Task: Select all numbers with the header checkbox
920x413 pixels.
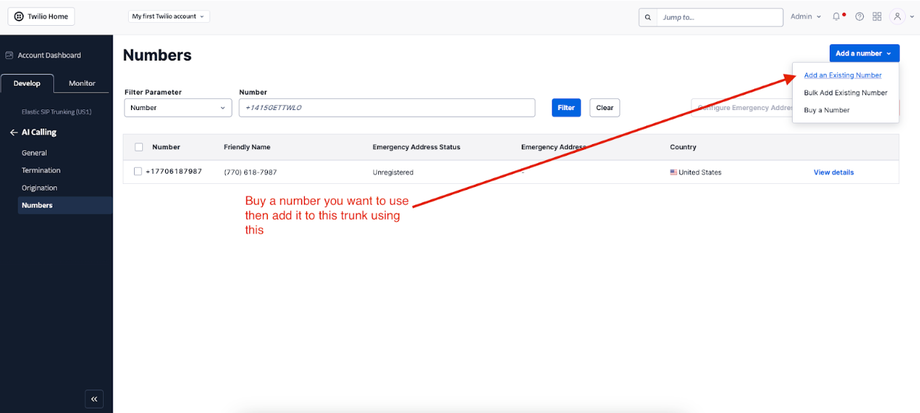Action: 139,147
